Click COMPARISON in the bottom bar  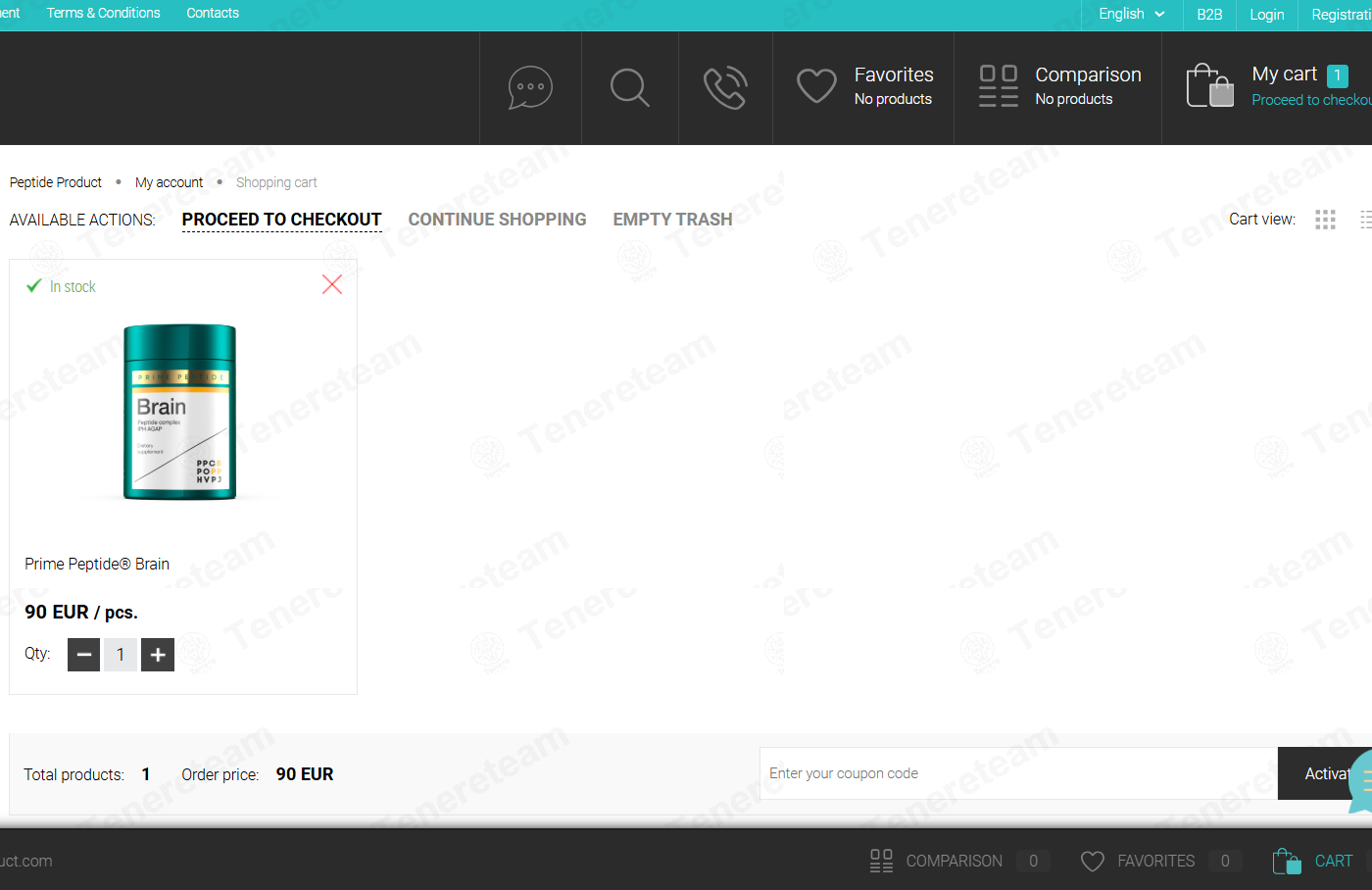[954, 861]
